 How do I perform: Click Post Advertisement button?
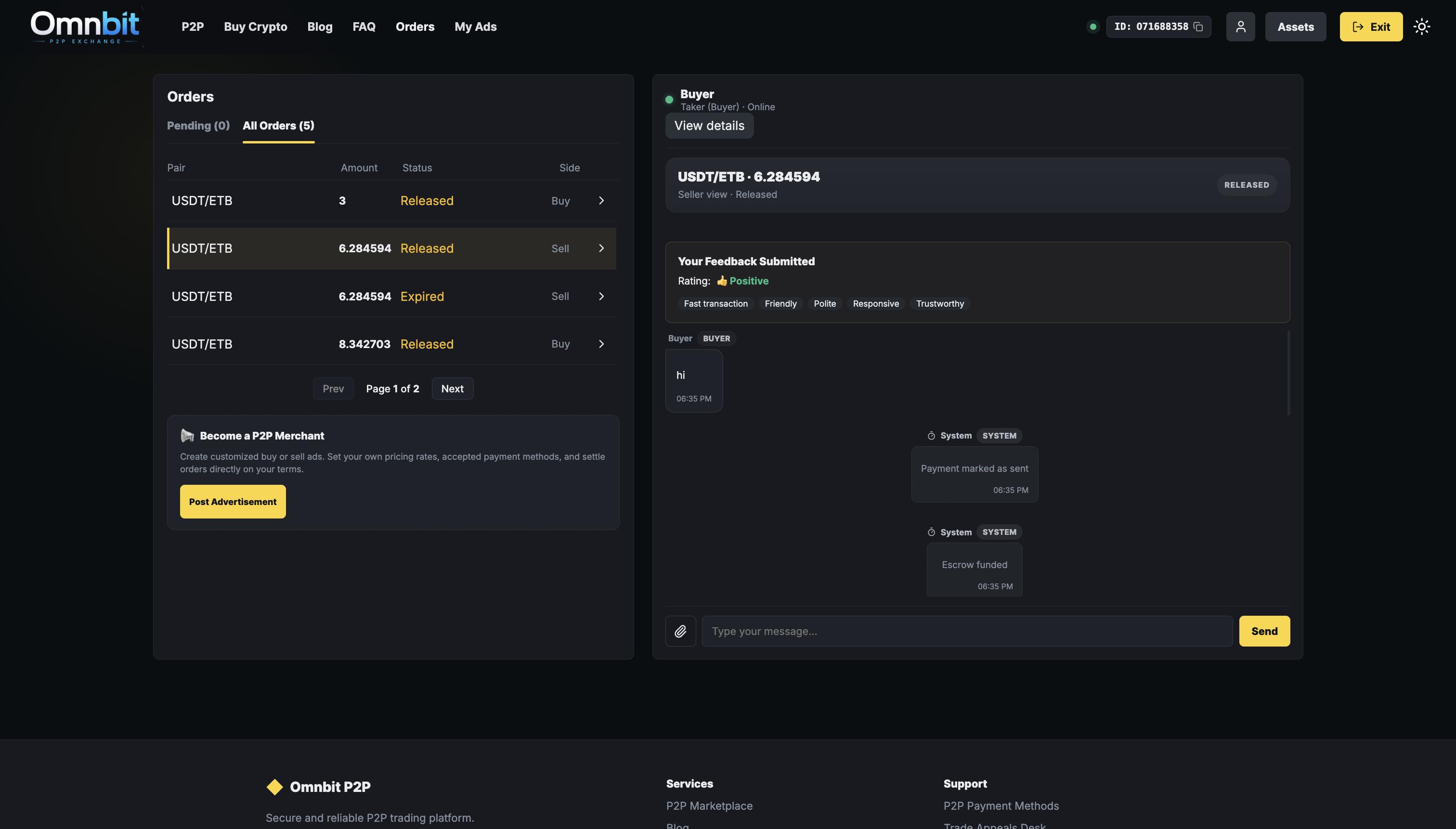pyautogui.click(x=233, y=502)
